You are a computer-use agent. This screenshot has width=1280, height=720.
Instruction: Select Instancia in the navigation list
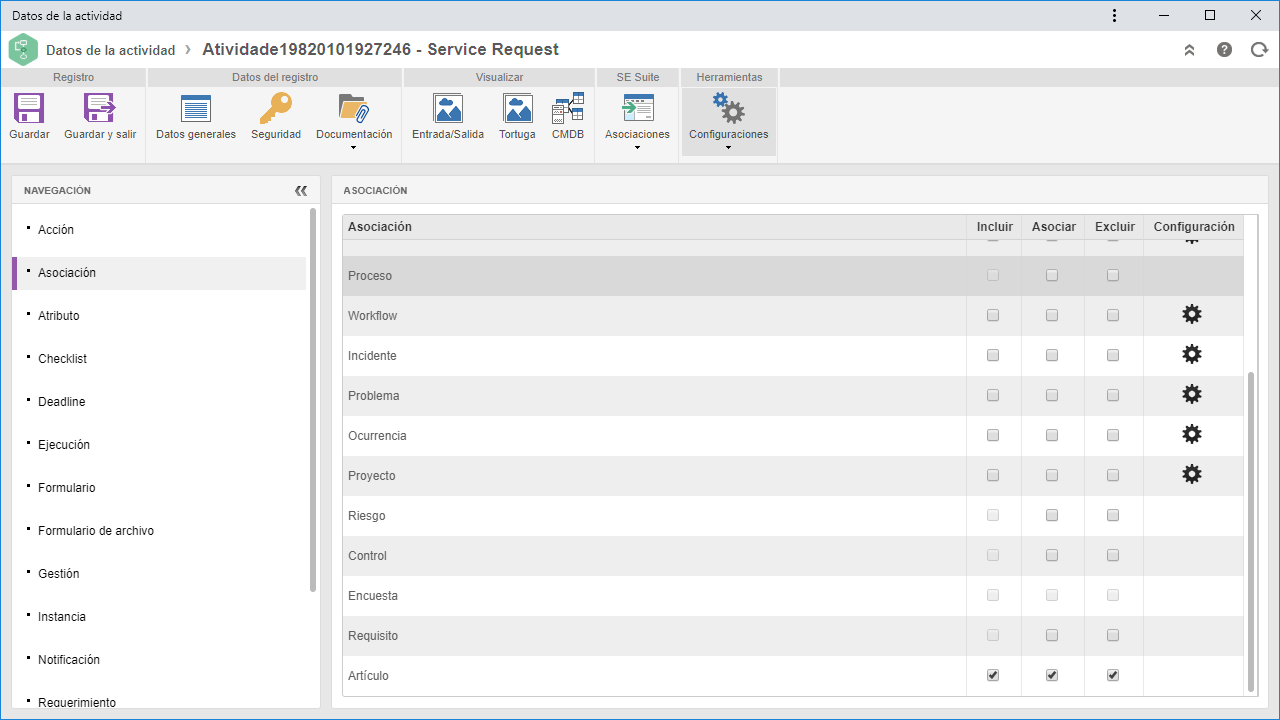point(159,617)
